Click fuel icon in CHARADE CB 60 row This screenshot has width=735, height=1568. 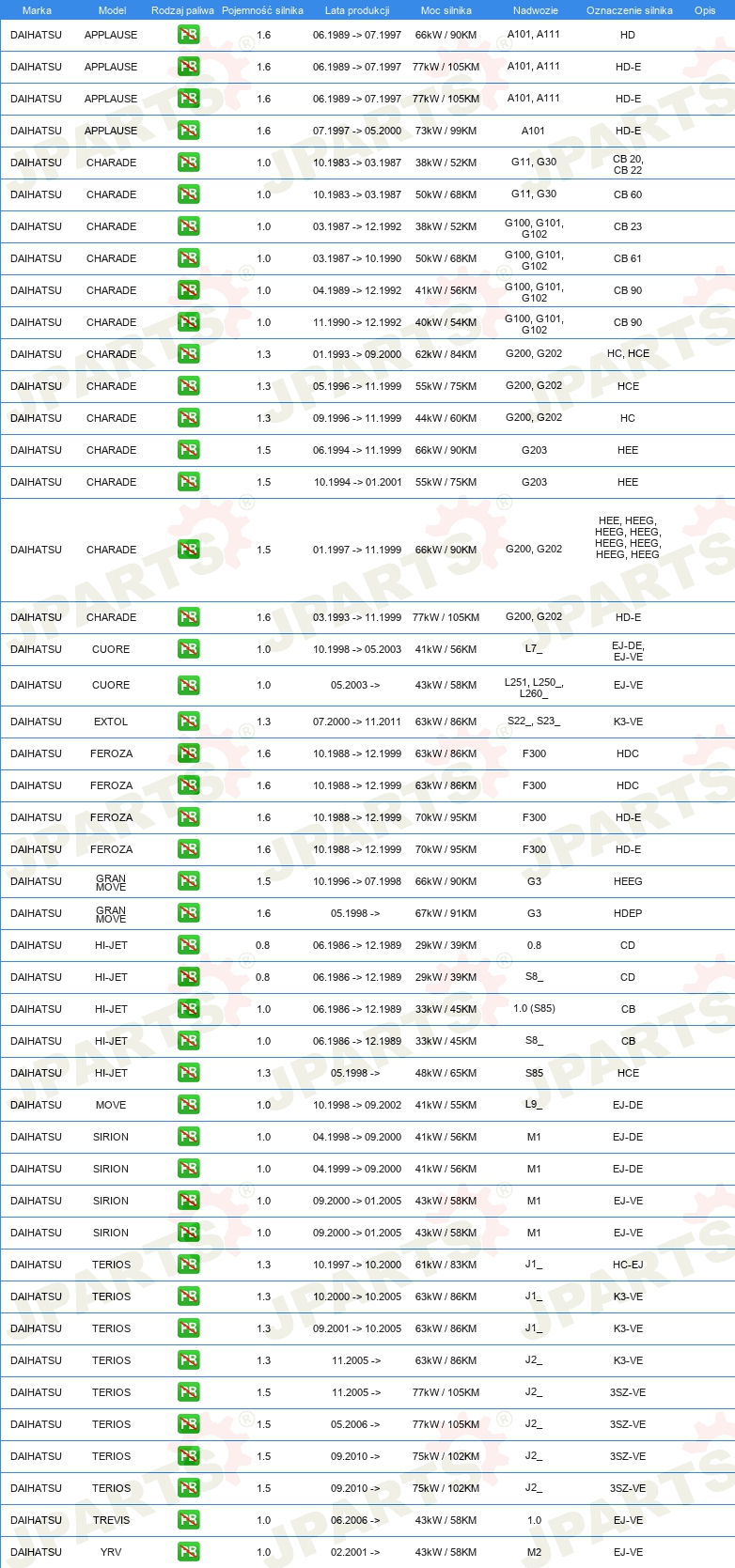point(188,194)
